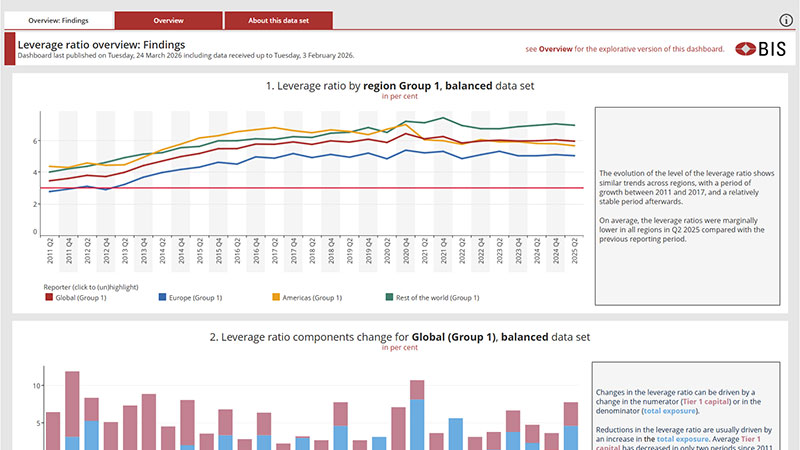This screenshot has width=800, height=450.
Task: Open the information icon at top right
Action: (786, 20)
